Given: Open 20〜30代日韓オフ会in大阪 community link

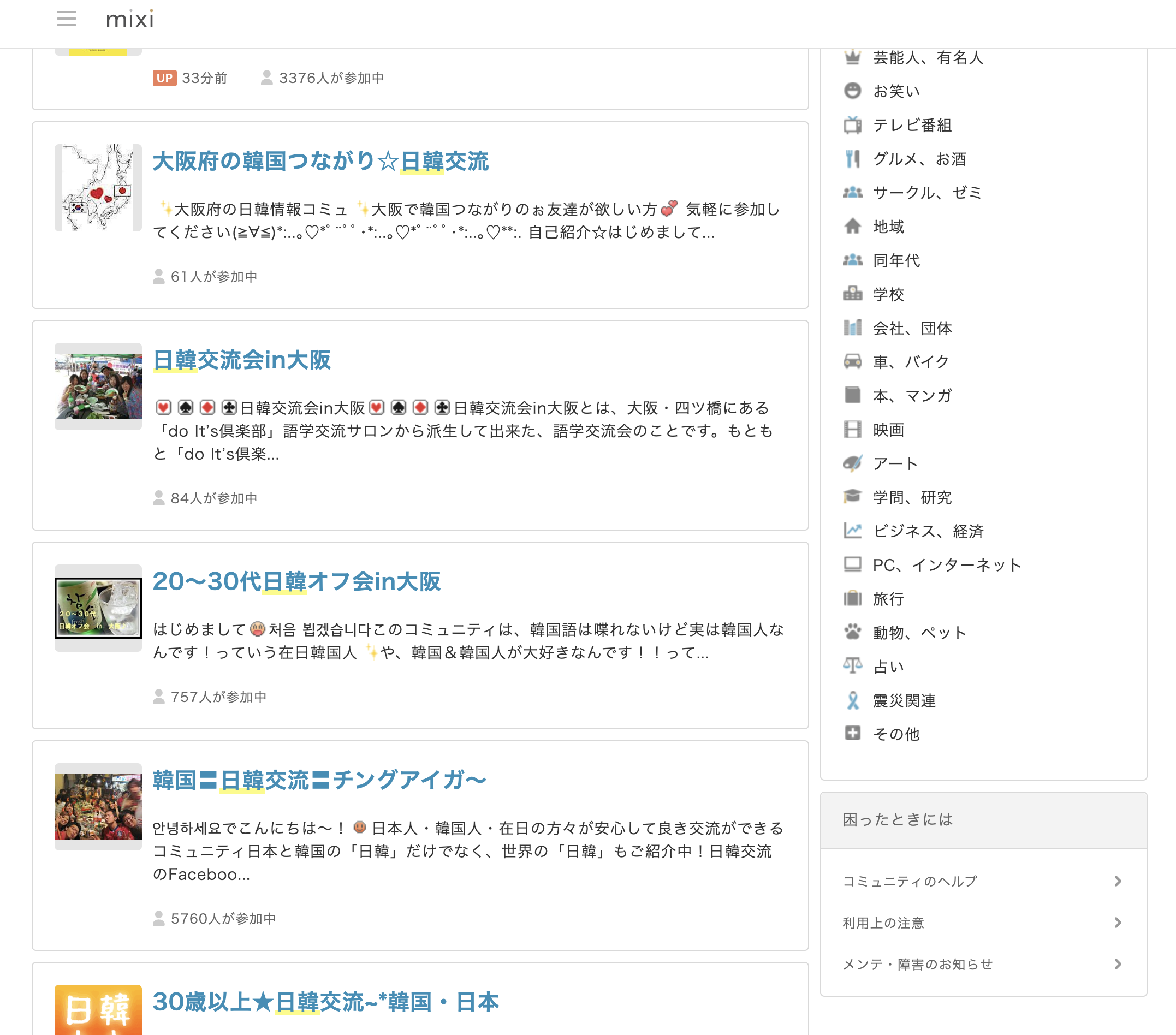Looking at the screenshot, I should [x=296, y=582].
